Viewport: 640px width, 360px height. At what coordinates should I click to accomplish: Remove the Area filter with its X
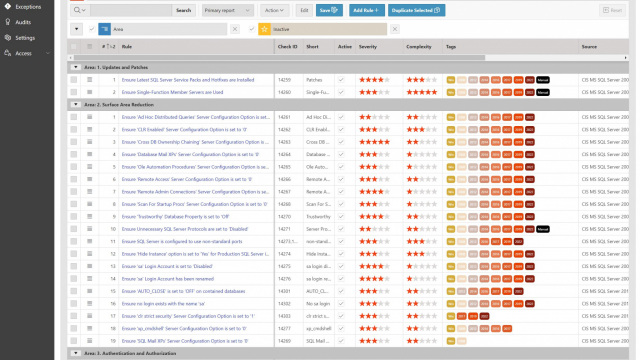[x=235, y=29]
